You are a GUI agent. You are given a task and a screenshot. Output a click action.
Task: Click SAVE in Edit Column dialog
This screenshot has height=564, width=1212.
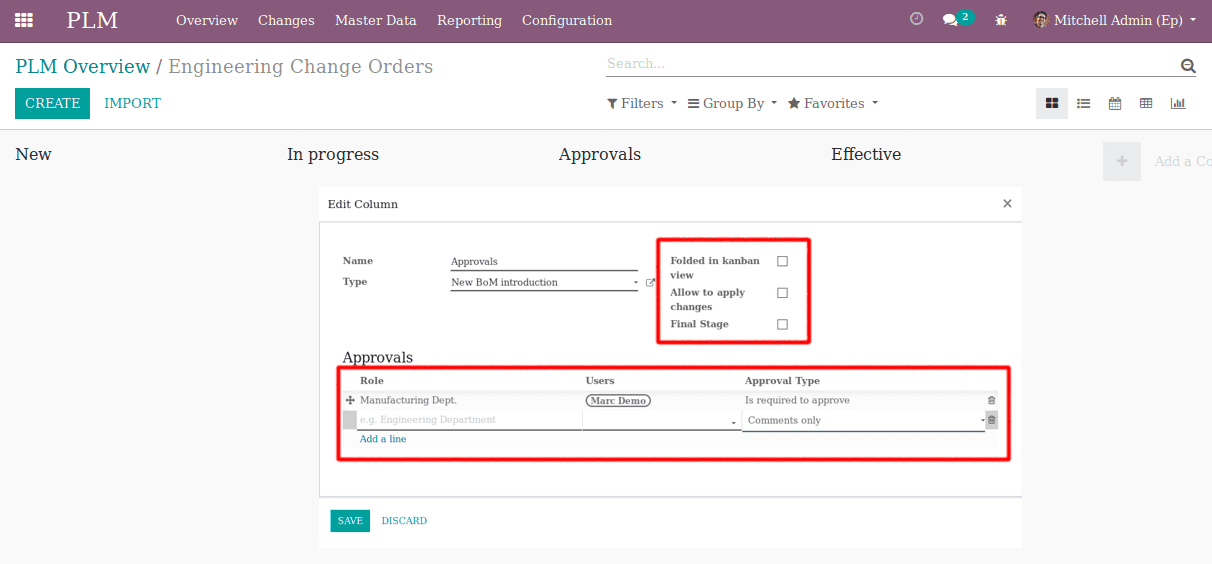click(350, 521)
